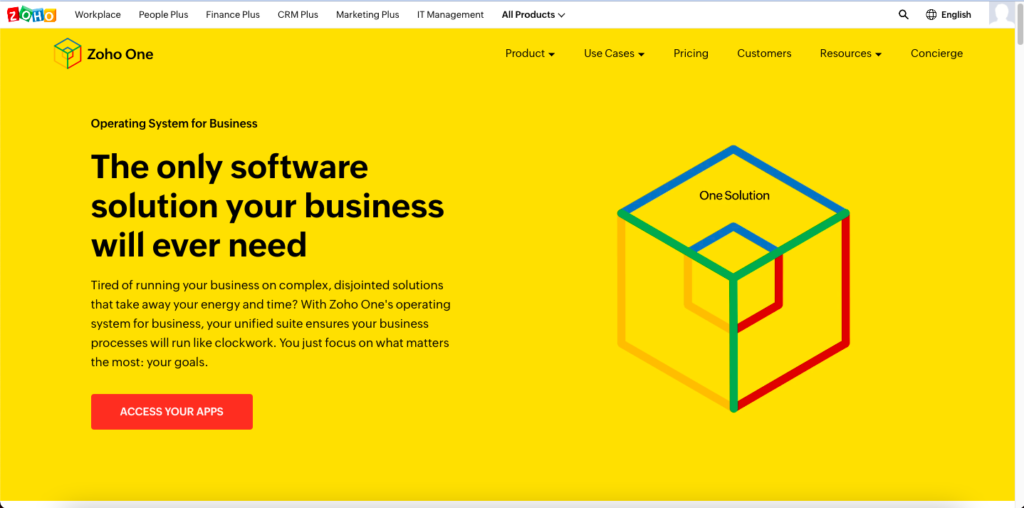Click the headline "The only software solution"

[268, 206]
